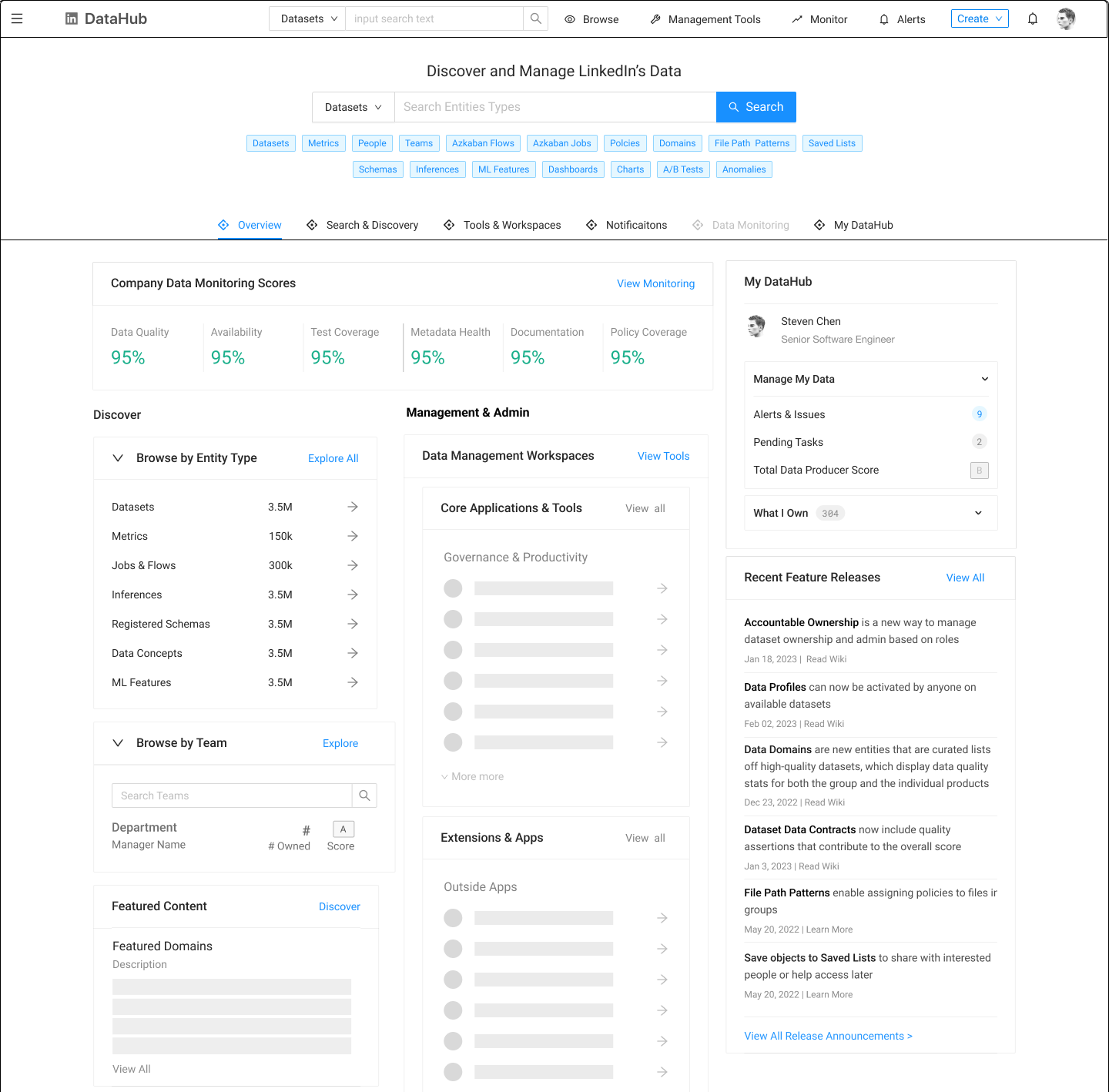Switch to Tools & Workspaces tab

(x=502, y=225)
